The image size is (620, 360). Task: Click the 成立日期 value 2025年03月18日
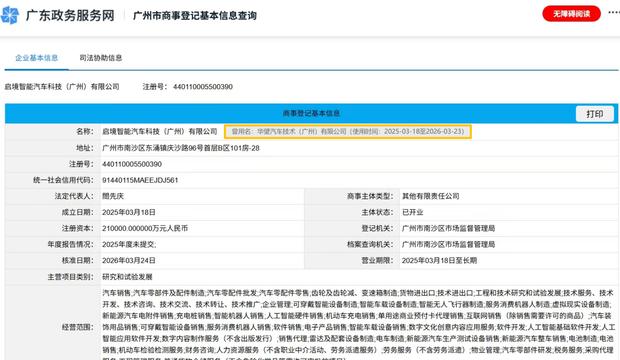(129, 212)
